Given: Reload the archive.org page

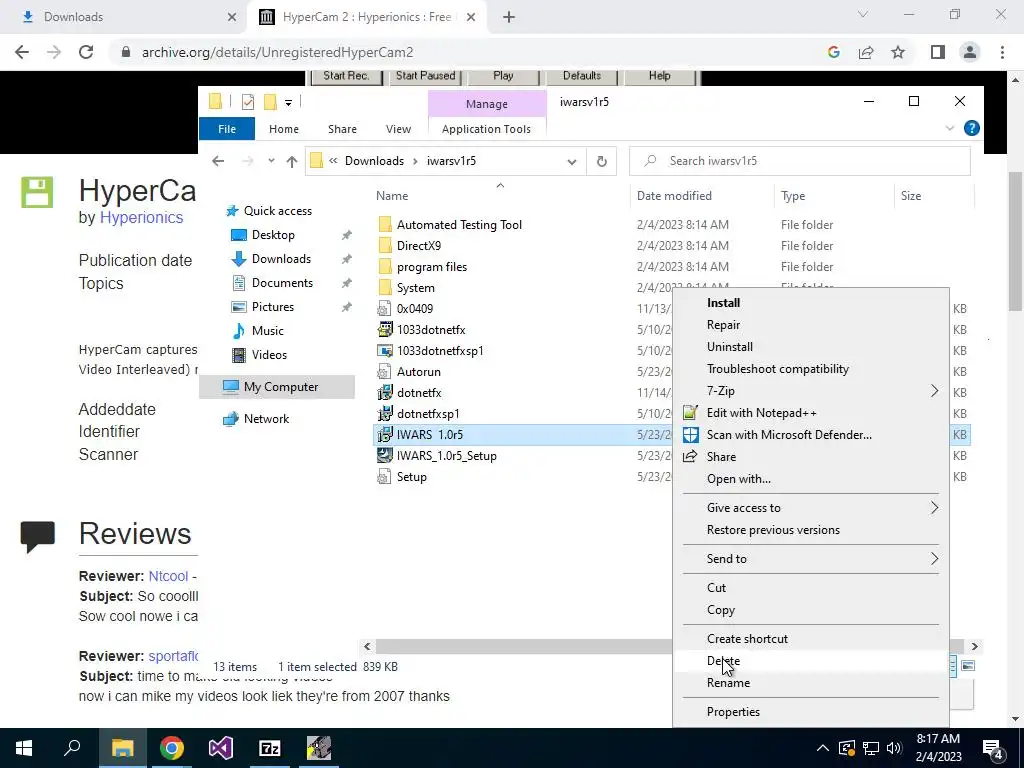Looking at the screenshot, I should click(x=86, y=52).
